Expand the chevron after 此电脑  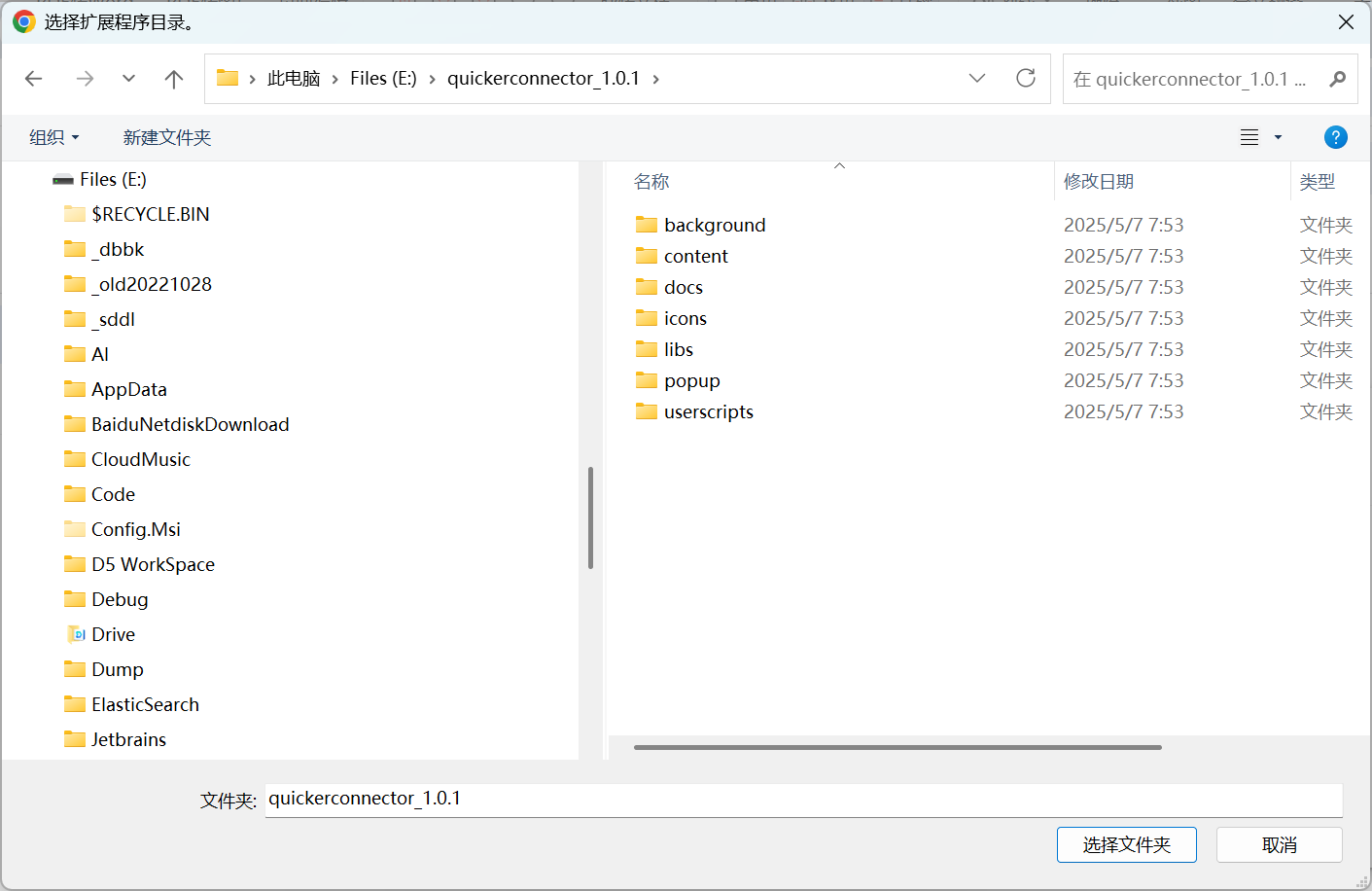click(335, 79)
